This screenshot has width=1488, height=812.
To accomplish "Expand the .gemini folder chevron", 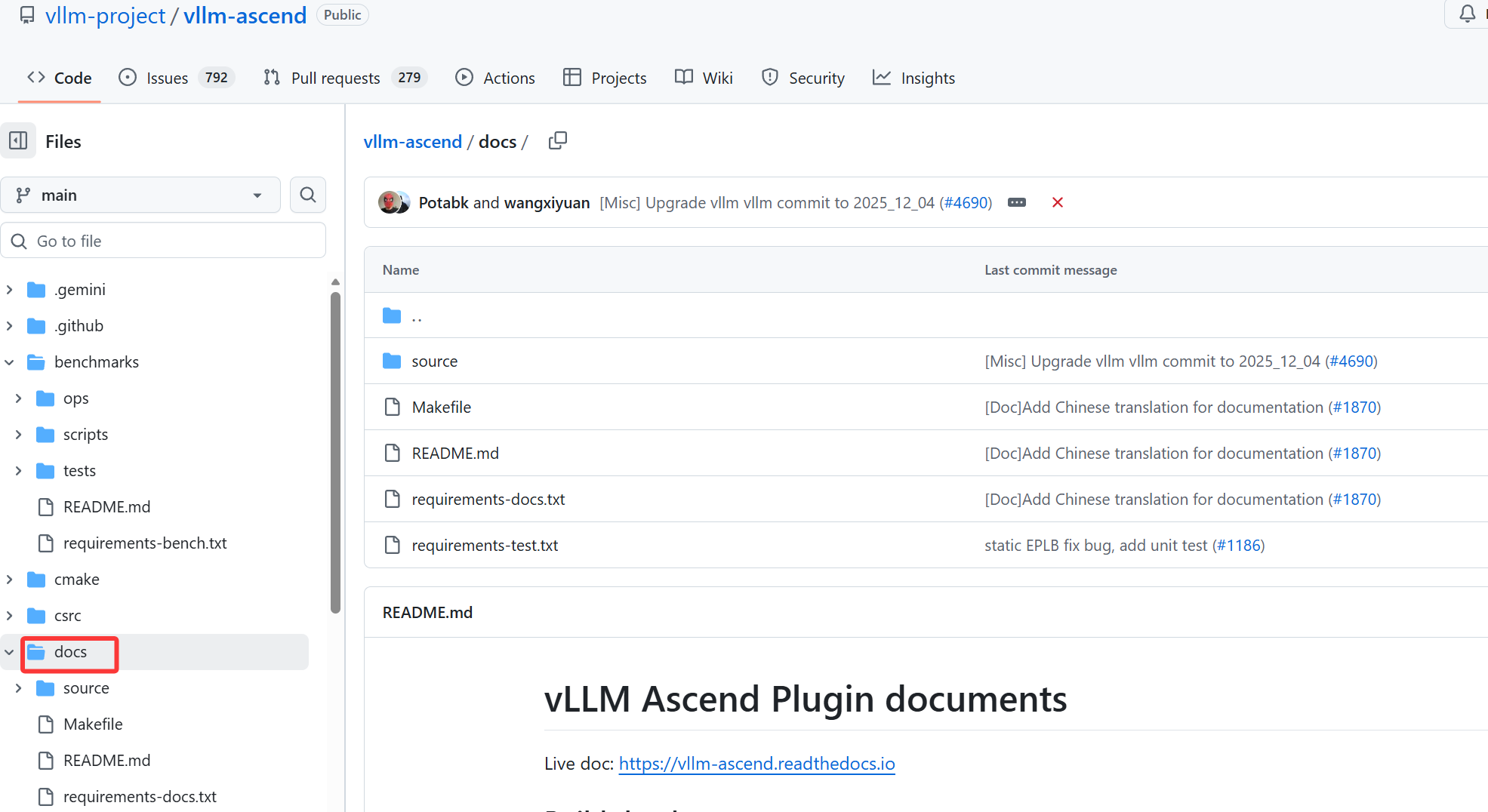I will click(x=9, y=290).
